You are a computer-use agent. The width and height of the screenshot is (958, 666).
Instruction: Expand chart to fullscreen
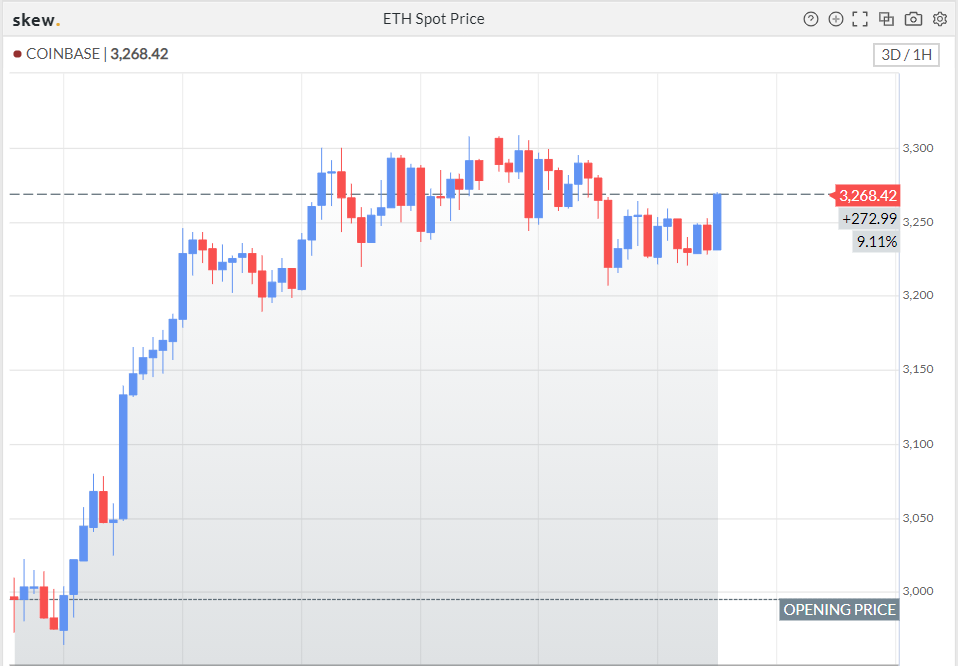(860, 20)
